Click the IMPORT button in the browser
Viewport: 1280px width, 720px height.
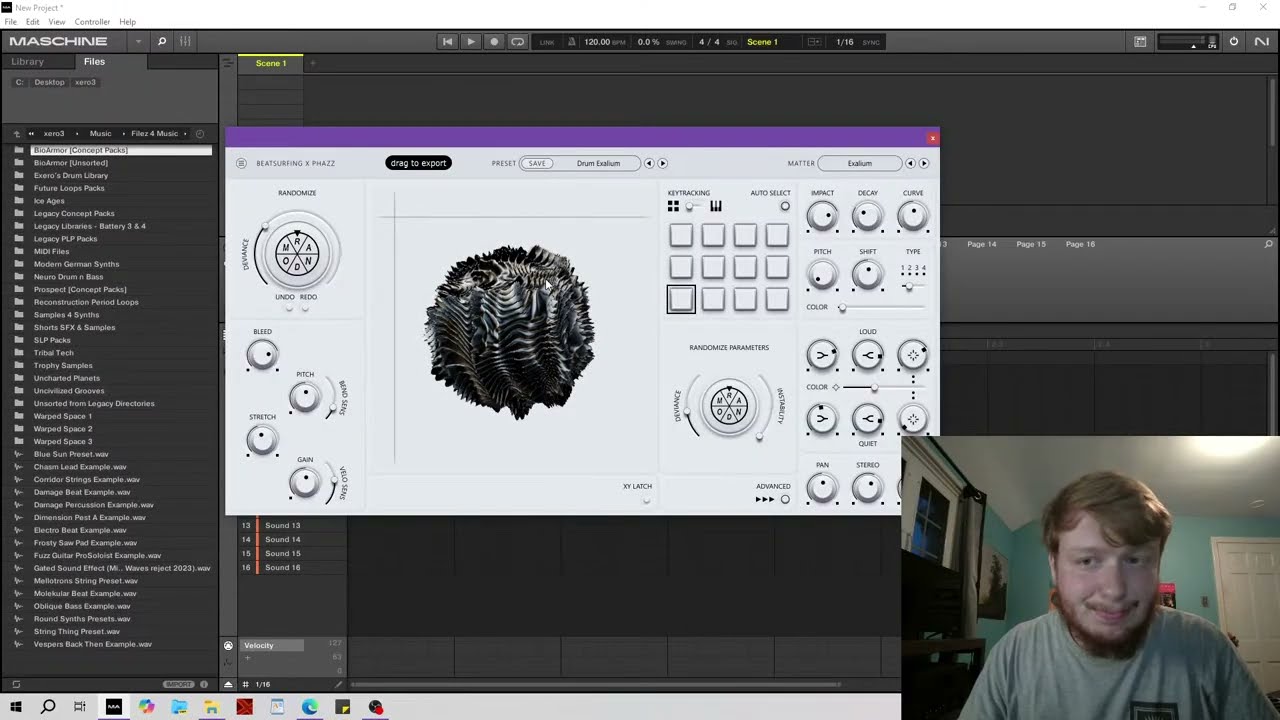click(178, 684)
